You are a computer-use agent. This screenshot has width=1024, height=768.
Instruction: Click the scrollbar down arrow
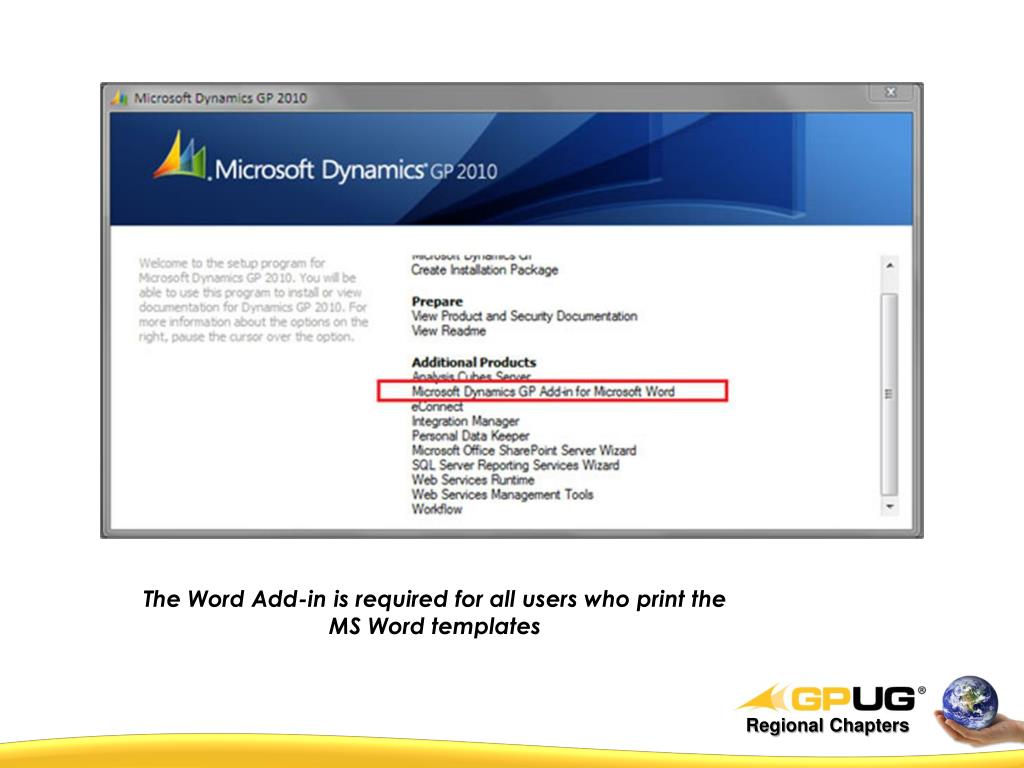pos(889,506)
